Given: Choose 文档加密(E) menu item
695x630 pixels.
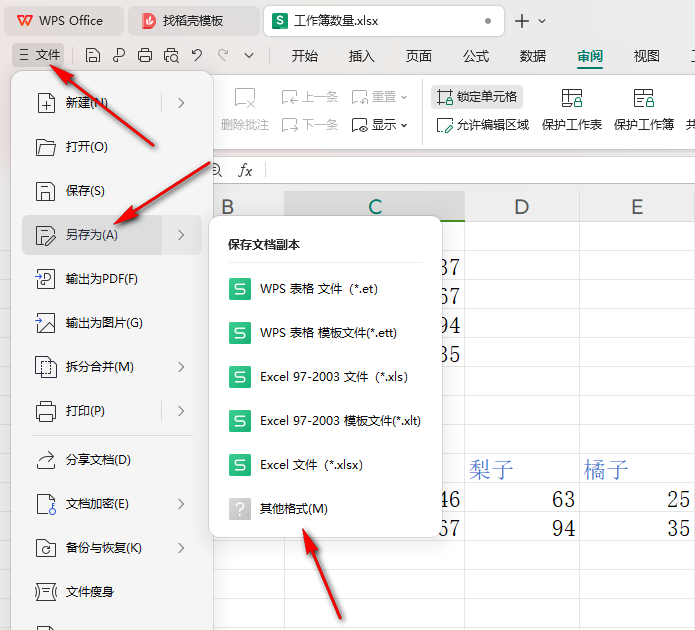Looking at the screenshot, I should 112,504.
